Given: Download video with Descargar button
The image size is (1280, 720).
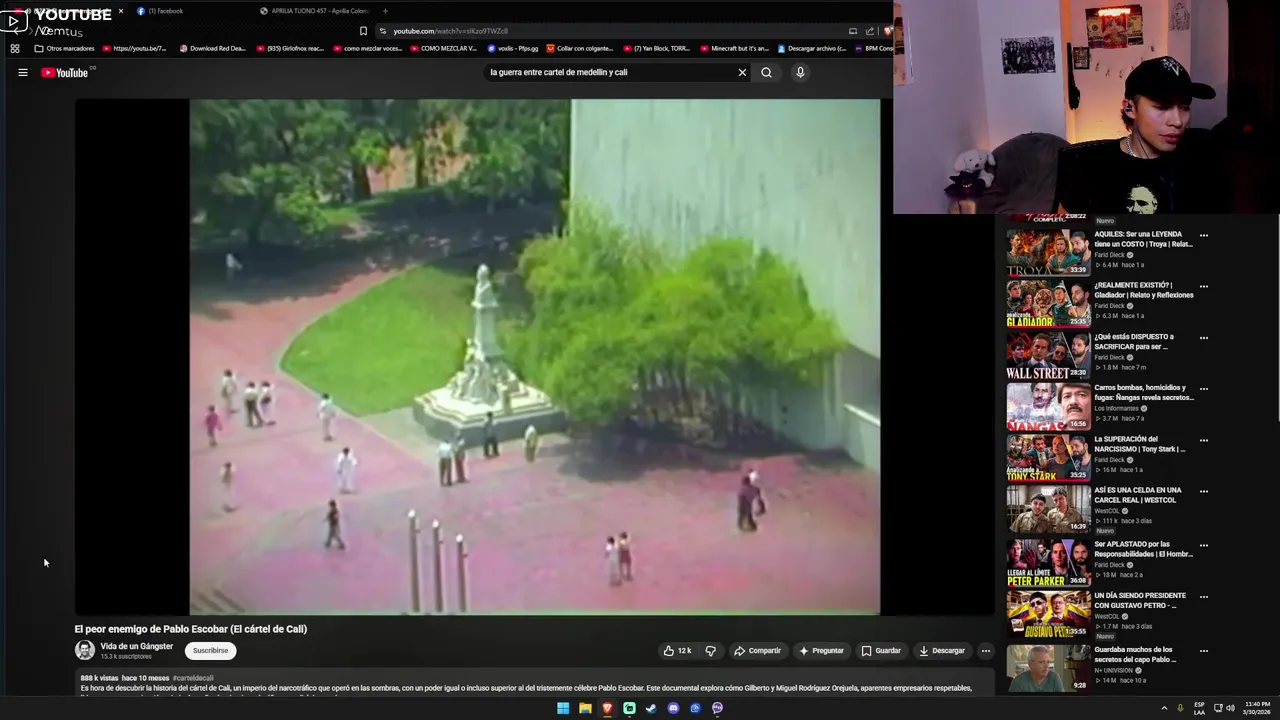Looking at the screenshot, I should click(942, 651).
